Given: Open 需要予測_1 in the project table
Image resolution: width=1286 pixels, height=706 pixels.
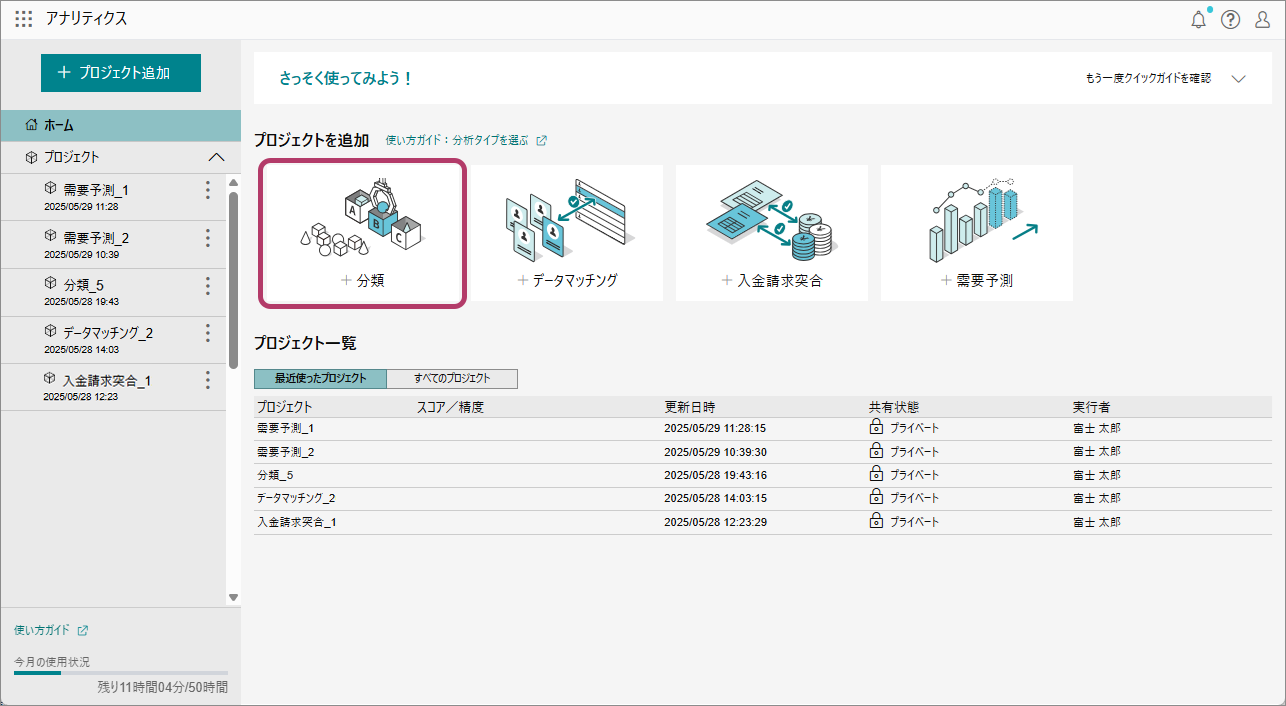Looking at the screenshot, I should [x=286, y=428].
